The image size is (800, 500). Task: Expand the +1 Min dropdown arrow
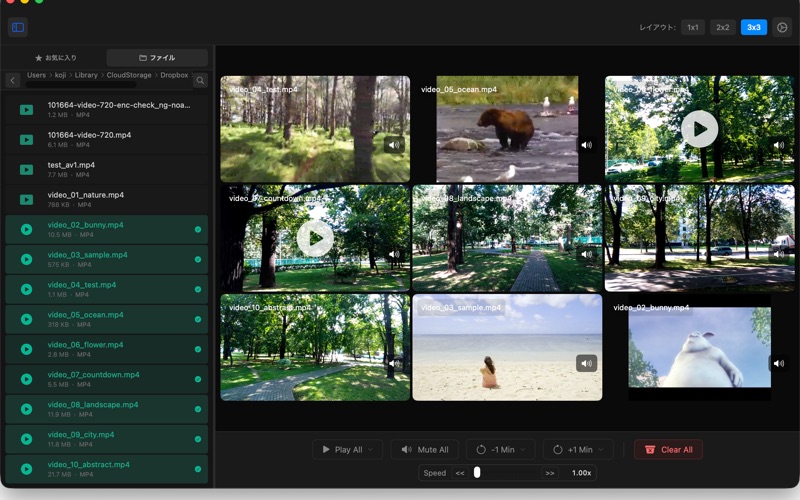[x=601, y=449]
